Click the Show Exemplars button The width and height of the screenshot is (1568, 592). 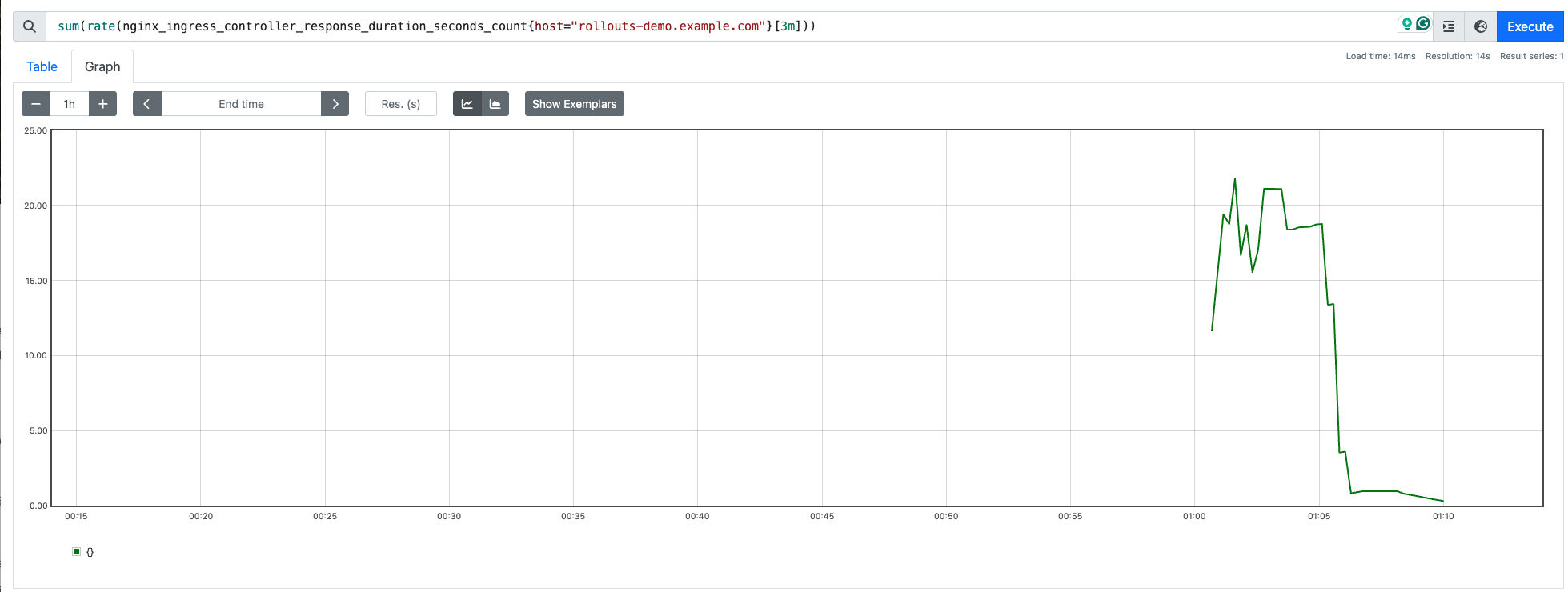pos(575,104)
